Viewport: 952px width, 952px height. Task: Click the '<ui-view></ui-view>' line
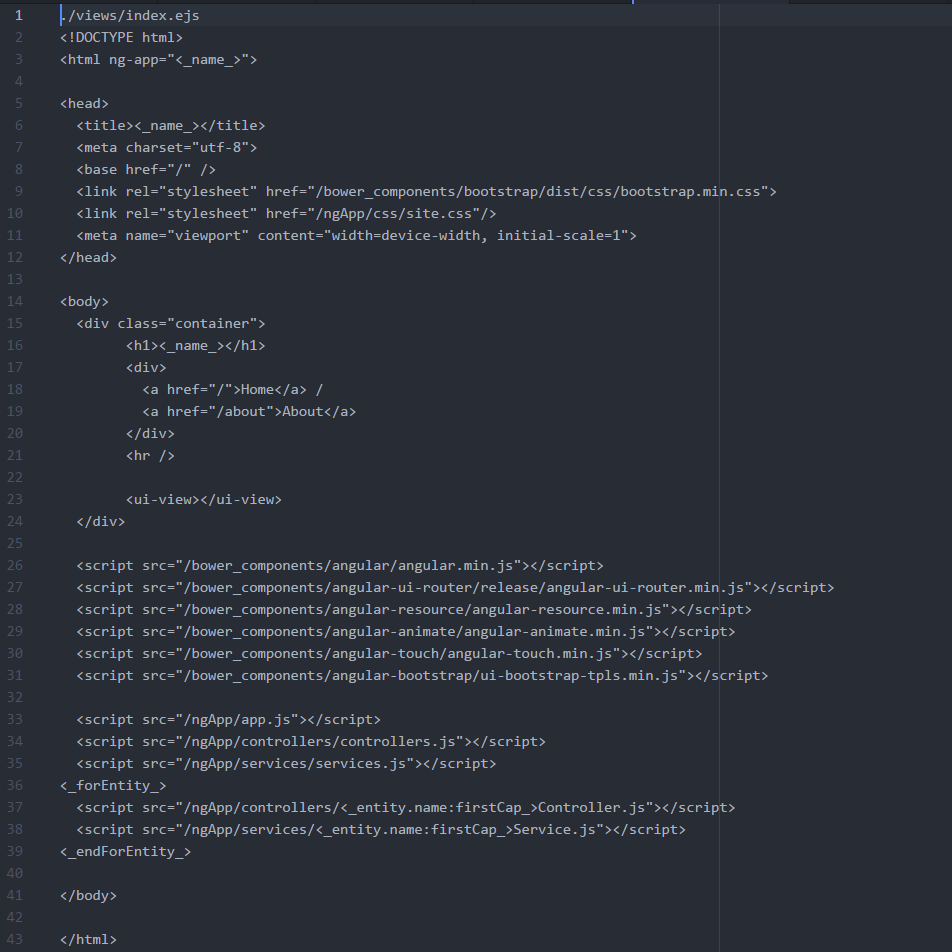(x=203, y=500)
